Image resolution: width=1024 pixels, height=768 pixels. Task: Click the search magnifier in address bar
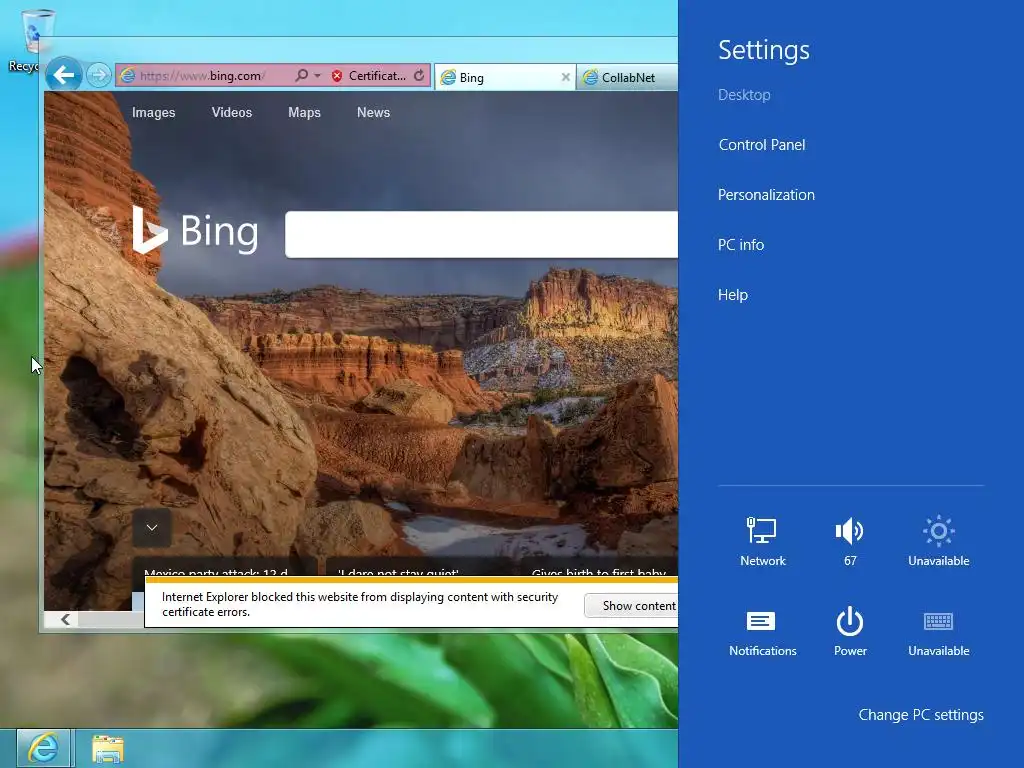point(301,76)
